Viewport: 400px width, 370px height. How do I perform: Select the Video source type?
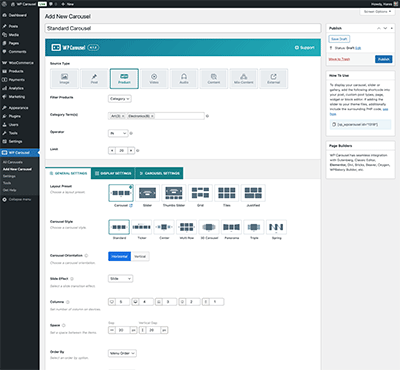154,79
